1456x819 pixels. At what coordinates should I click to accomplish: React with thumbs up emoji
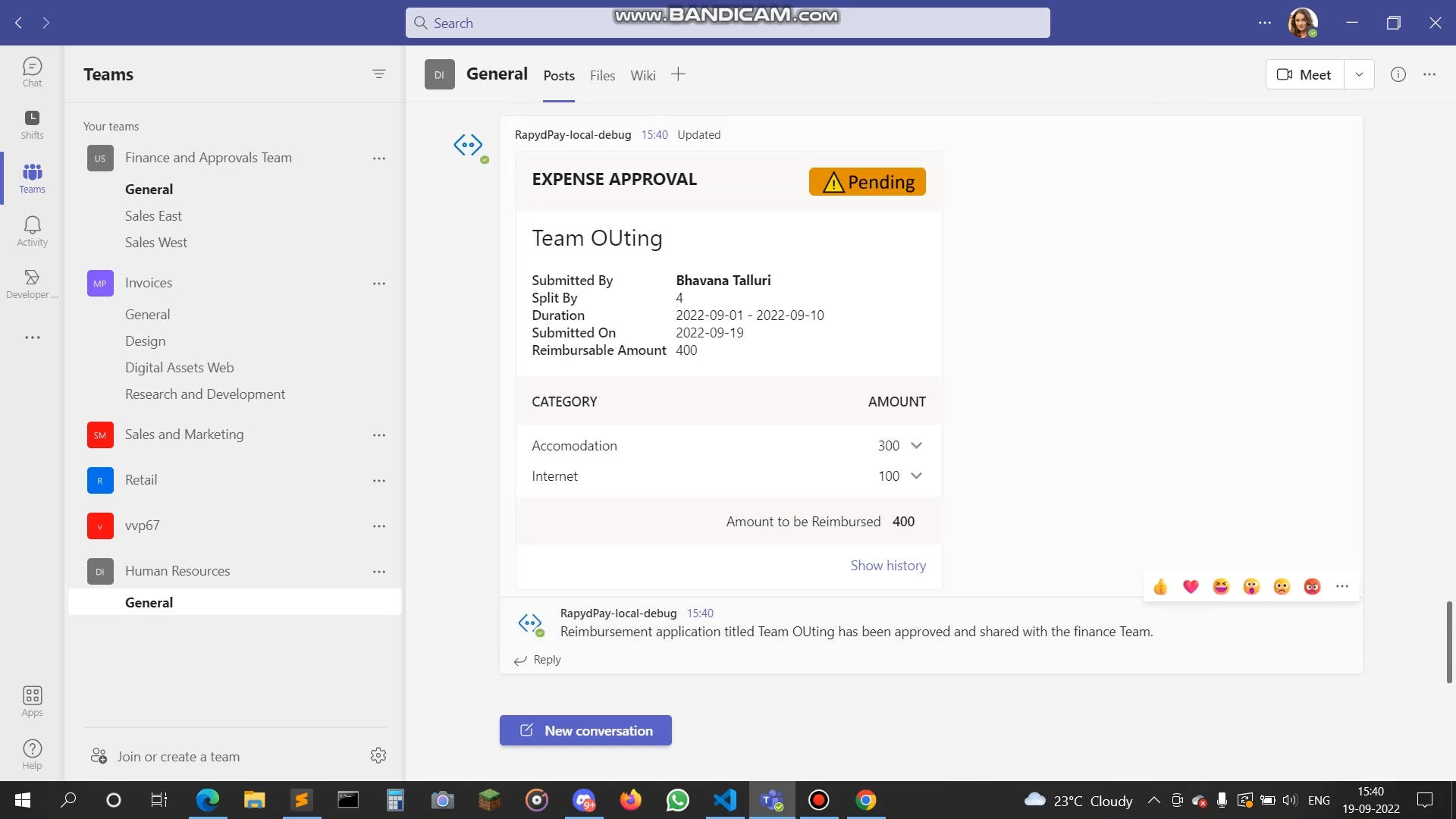[1160, 586]
